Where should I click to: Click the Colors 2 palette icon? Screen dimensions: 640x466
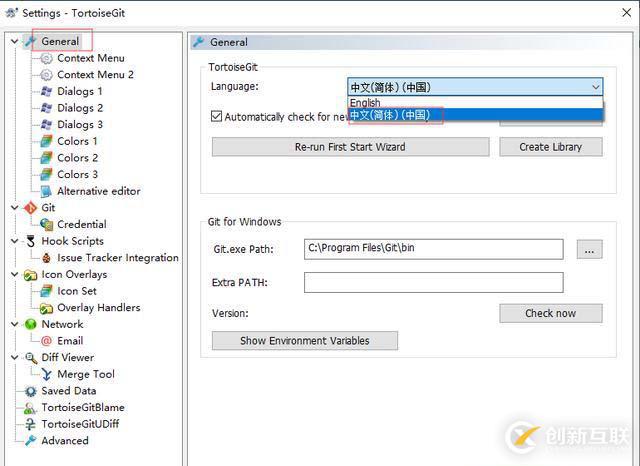pos(47,158)
